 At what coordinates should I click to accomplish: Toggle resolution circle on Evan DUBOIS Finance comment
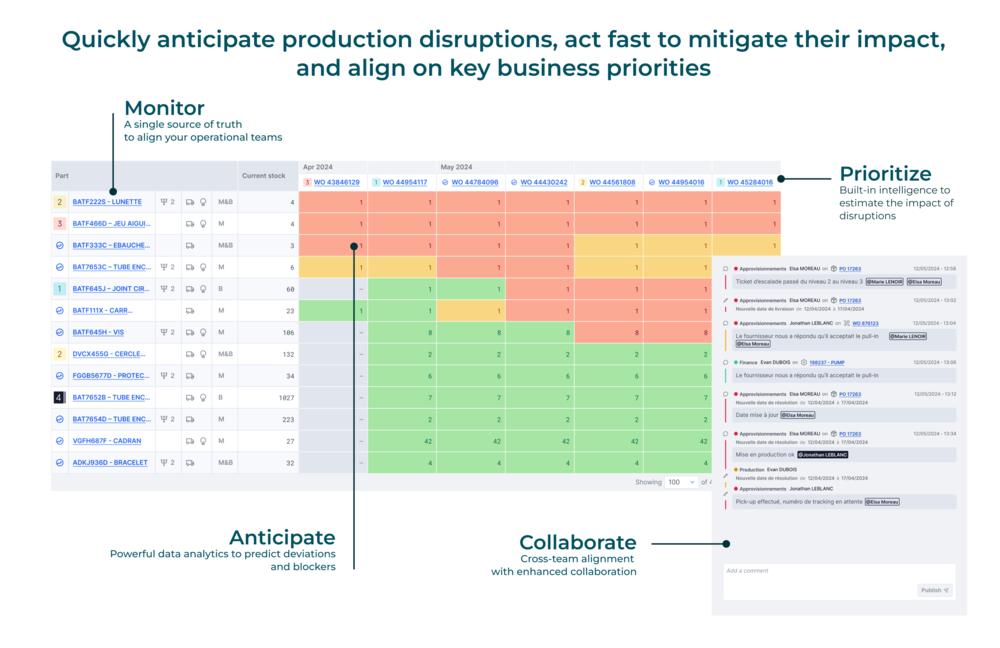coord(725,363)
